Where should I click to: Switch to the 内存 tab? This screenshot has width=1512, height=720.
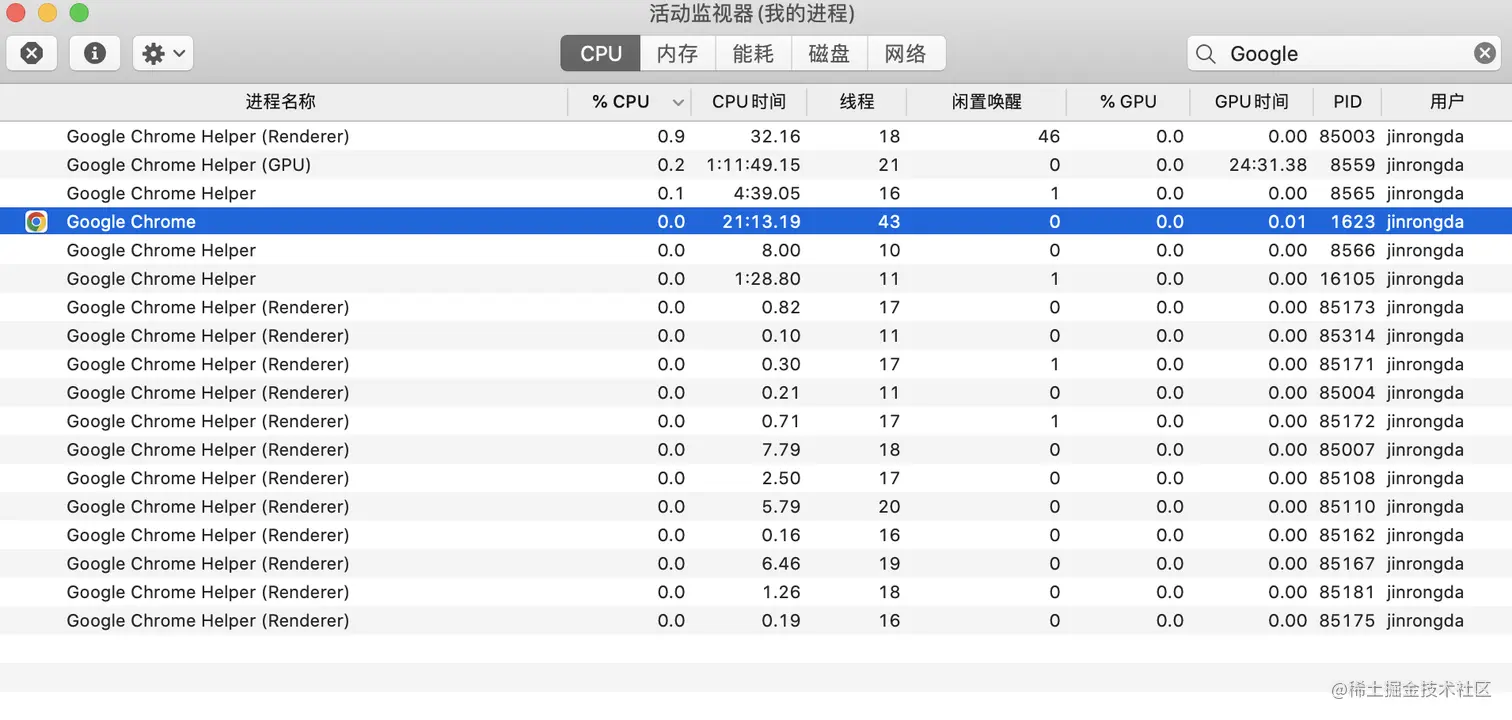677,54
